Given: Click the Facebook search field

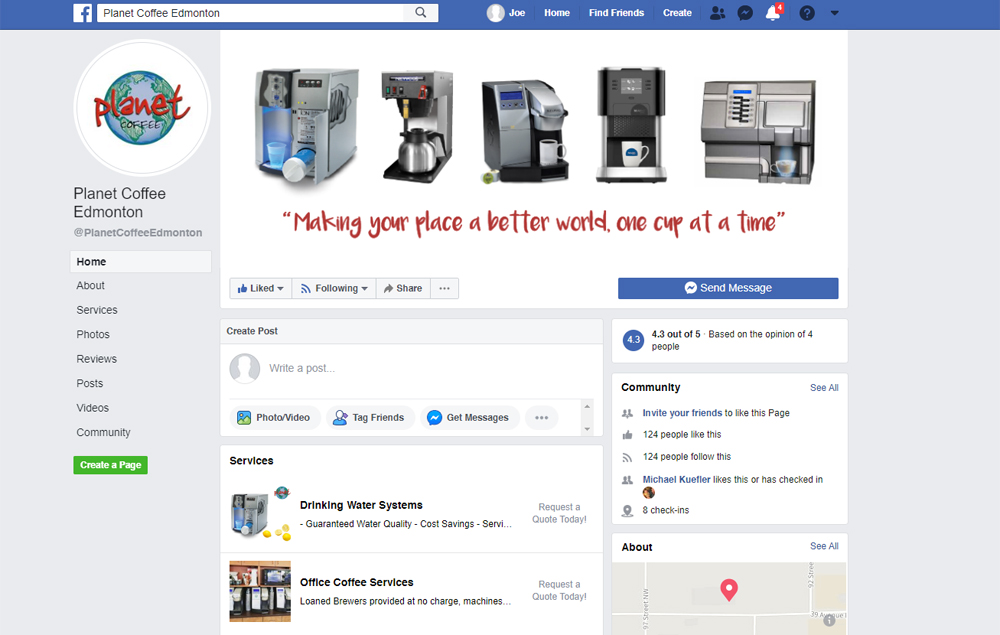Looking at the screenshot, I should 251,13.
